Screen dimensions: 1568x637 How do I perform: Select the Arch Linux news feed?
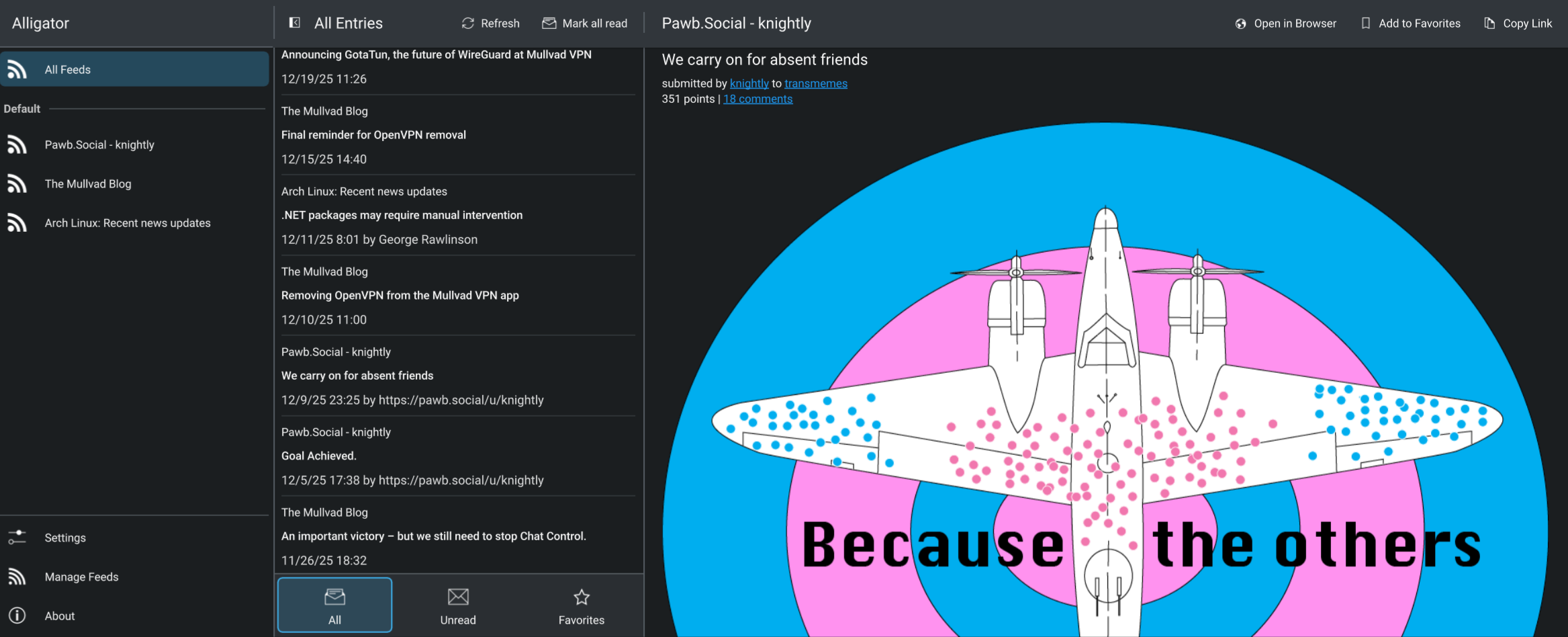click(x=128, y=222)
